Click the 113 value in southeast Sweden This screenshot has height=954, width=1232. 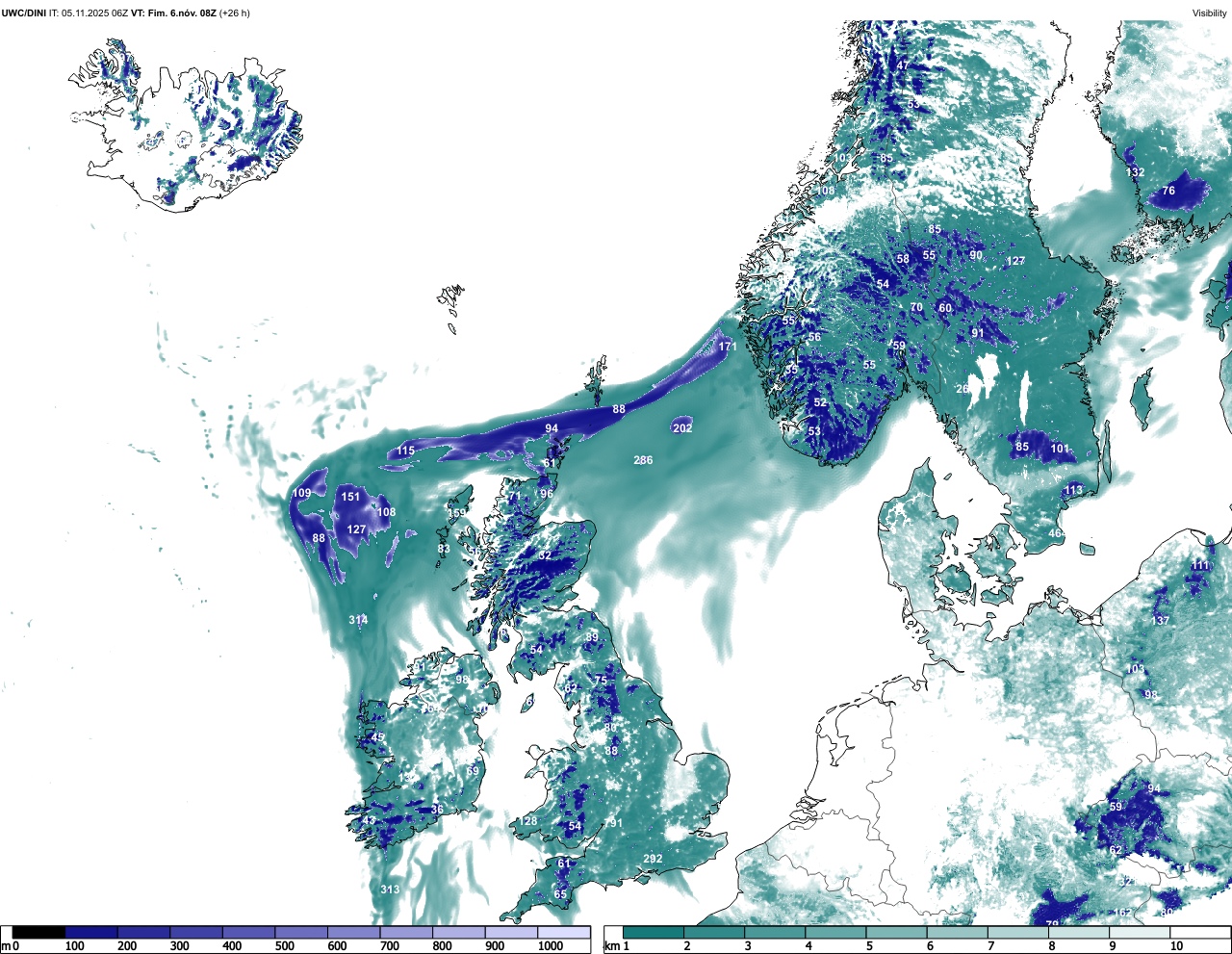tap(1073, 490)
